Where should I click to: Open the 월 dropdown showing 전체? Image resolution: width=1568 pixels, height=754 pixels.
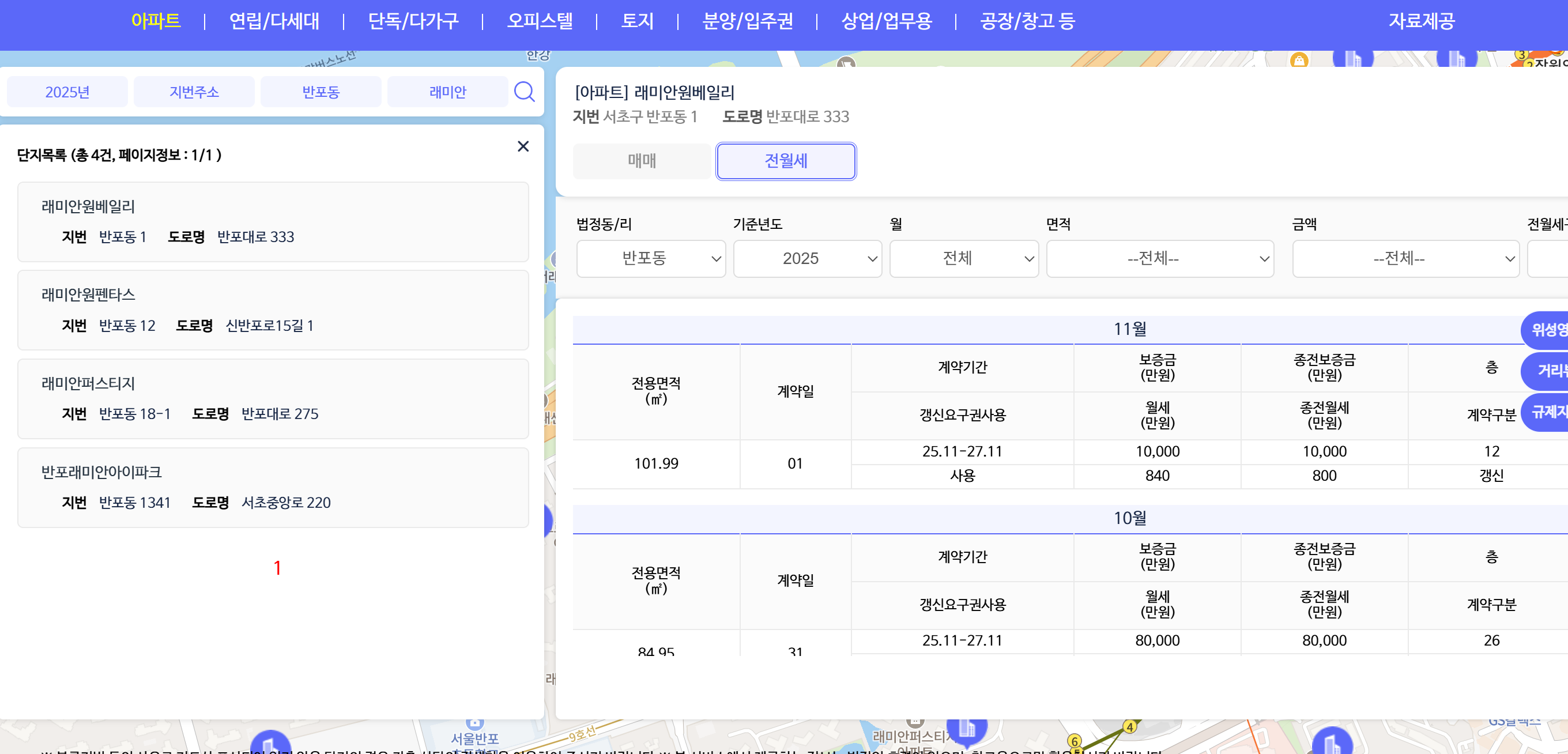[x=963, y=259]
